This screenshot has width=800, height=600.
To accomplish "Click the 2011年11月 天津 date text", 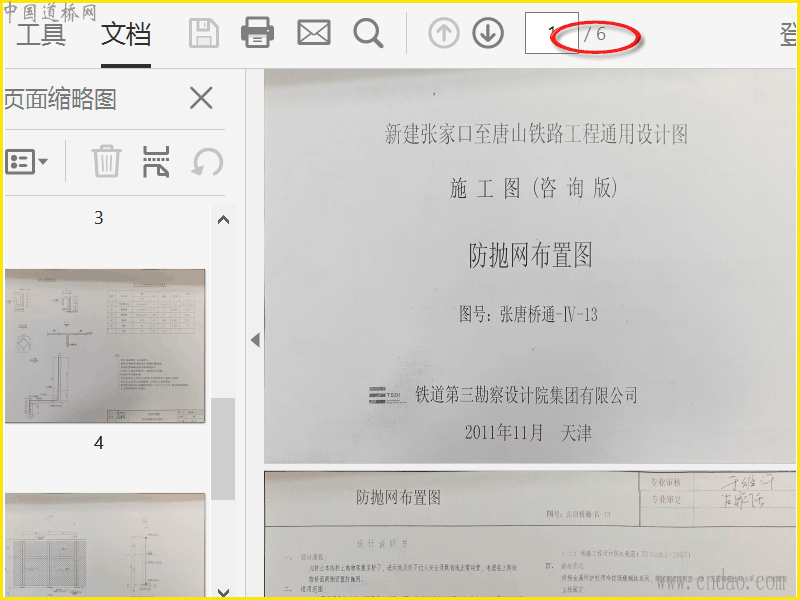I will 528,433.
